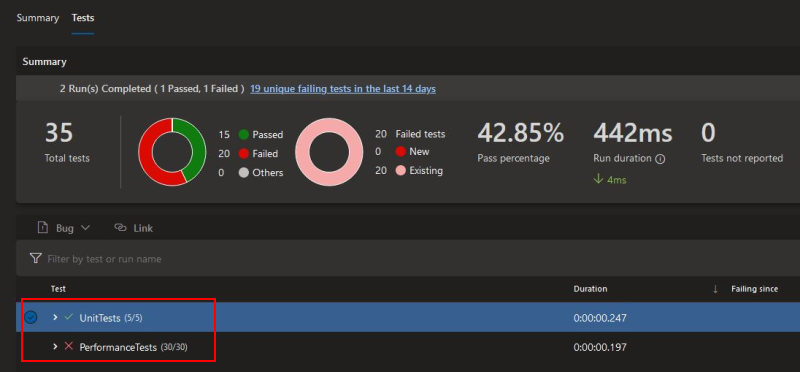
Task: Uncheck the selected UnitTests row checkbox
Action: click(x=31, y=317)
